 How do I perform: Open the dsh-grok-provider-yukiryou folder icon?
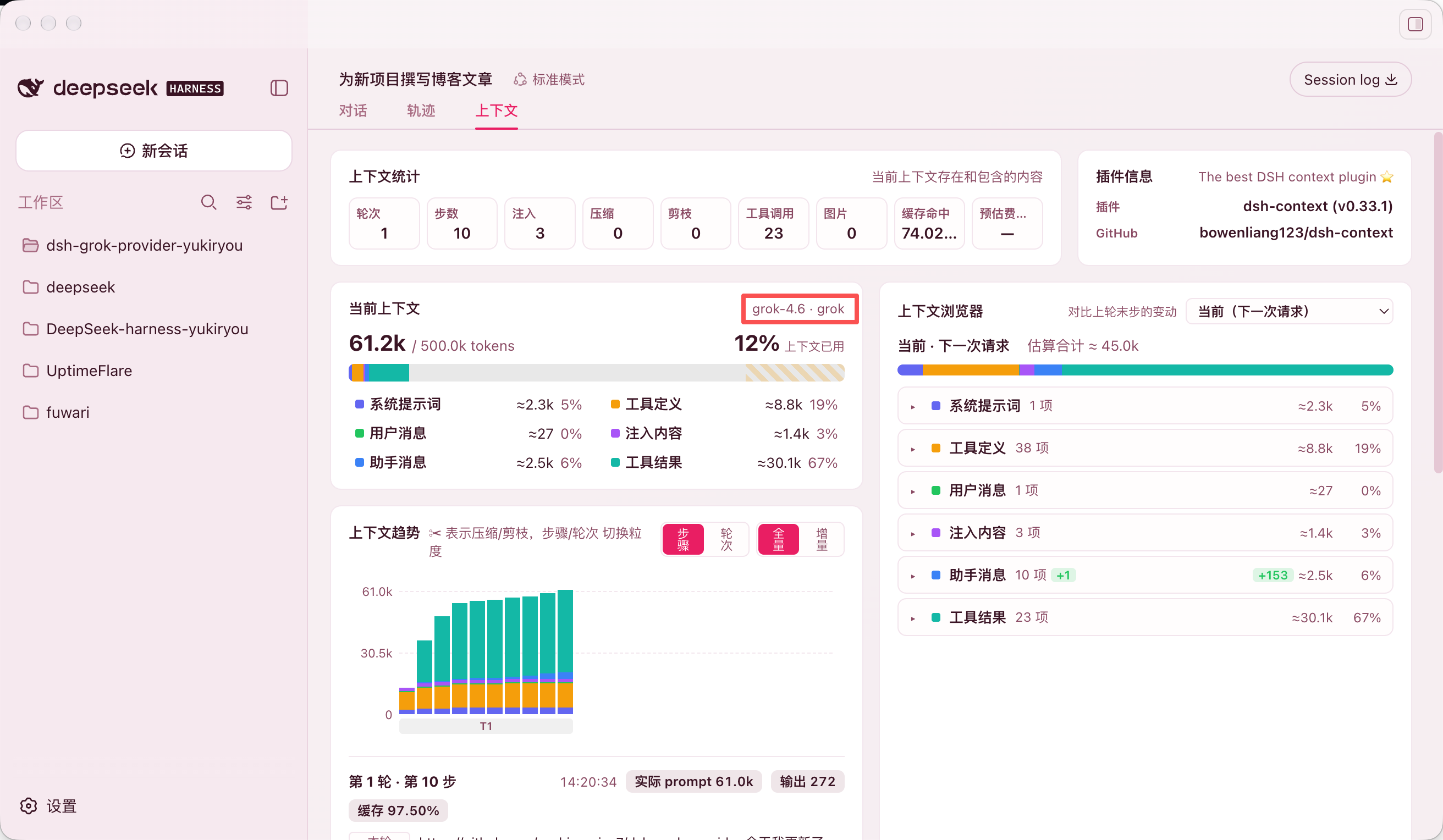click(30, 245)
